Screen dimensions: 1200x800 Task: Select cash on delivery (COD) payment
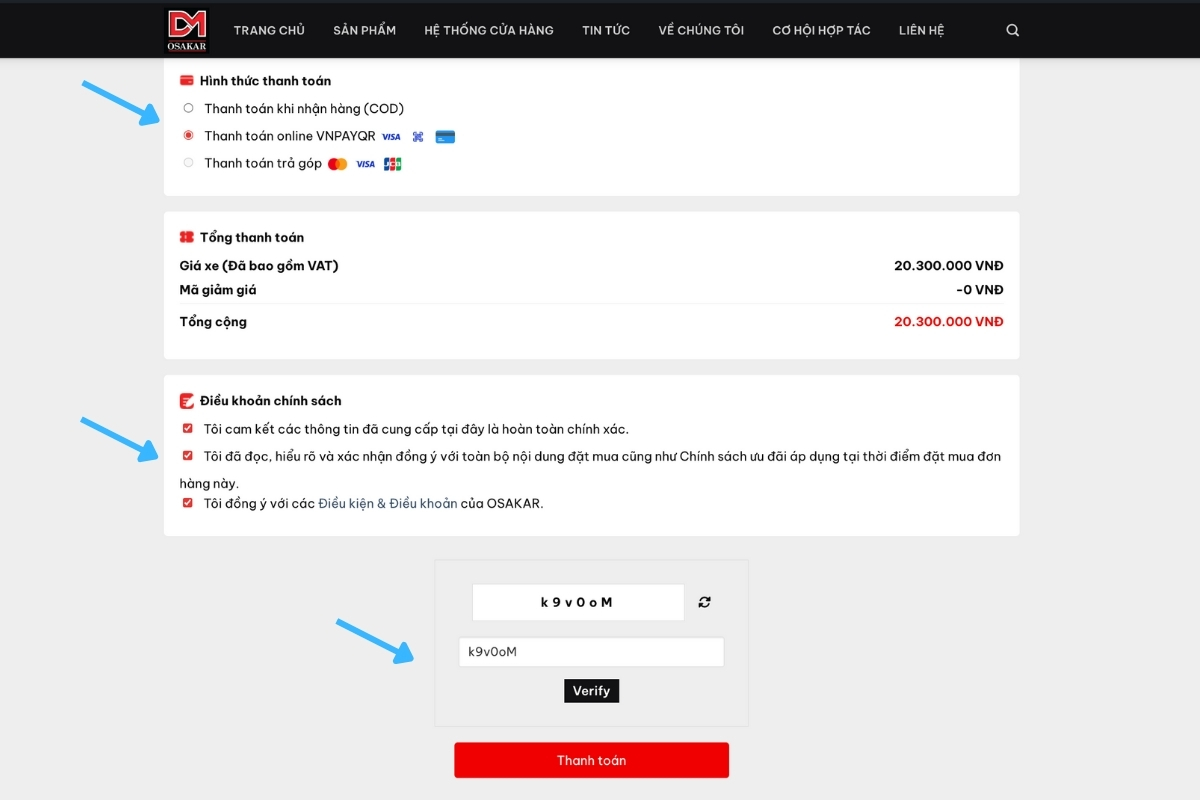[189, 108]
